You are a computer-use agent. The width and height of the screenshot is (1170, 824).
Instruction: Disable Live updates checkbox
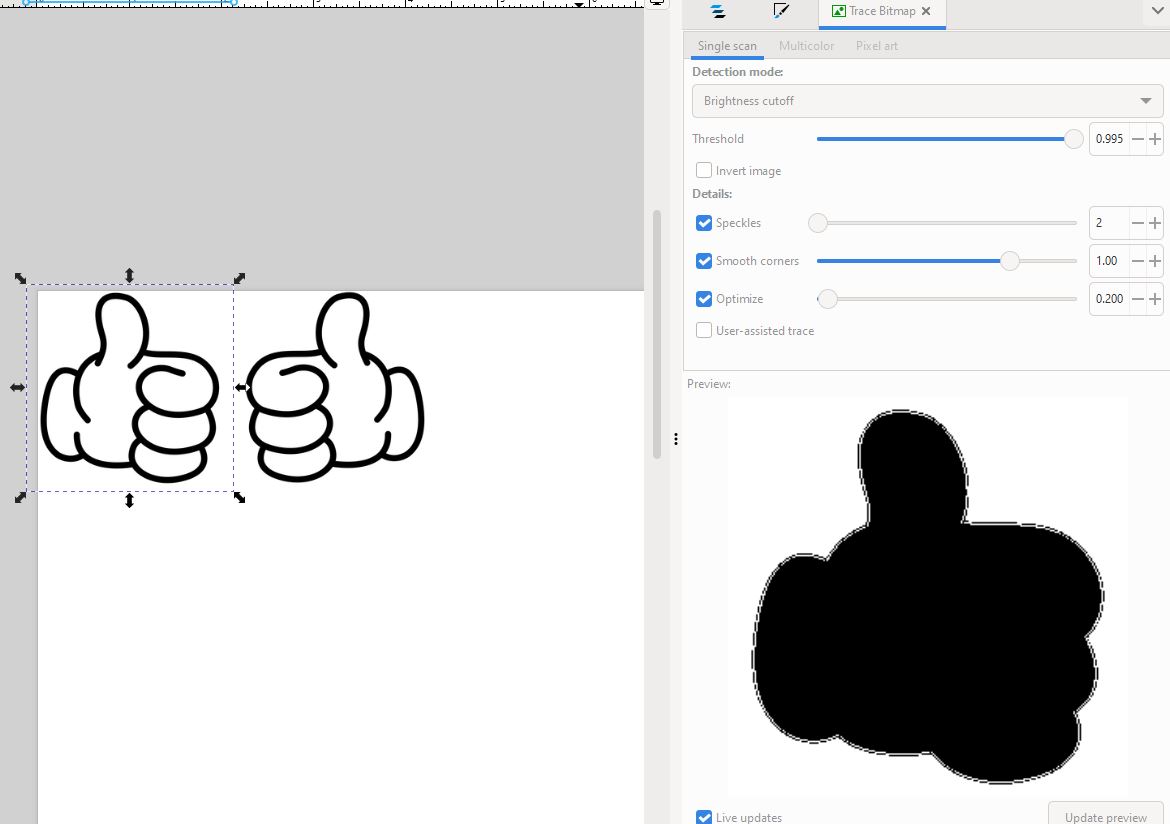tap(704, 817)
